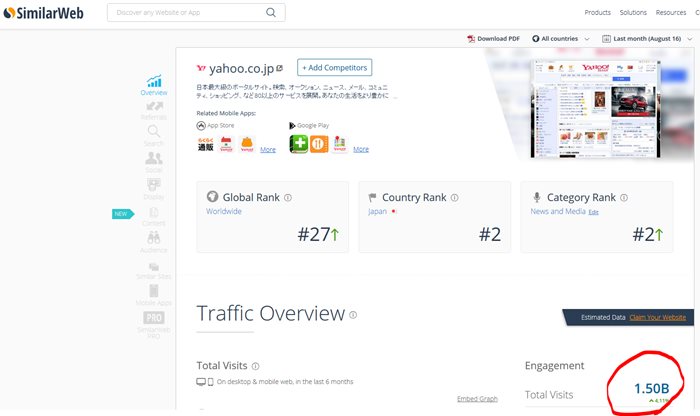
Task: Click the Traffic Overview info icon
Action: coord(353,315)
